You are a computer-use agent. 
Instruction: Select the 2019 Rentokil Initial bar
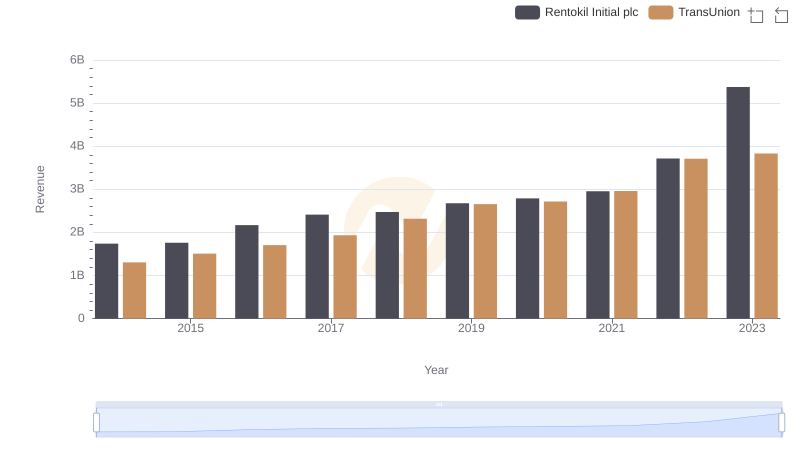[457, 261]
